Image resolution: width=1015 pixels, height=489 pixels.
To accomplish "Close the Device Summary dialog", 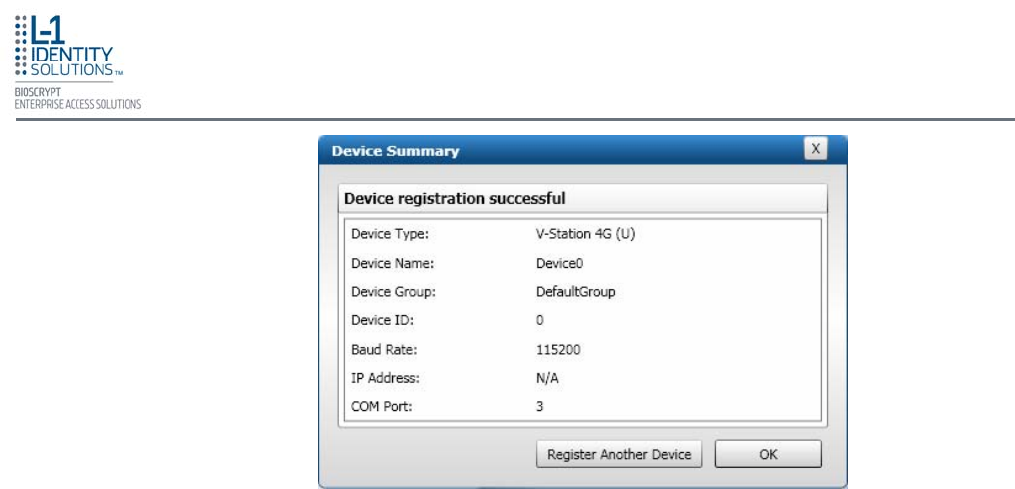I will [x=816, y=149].
